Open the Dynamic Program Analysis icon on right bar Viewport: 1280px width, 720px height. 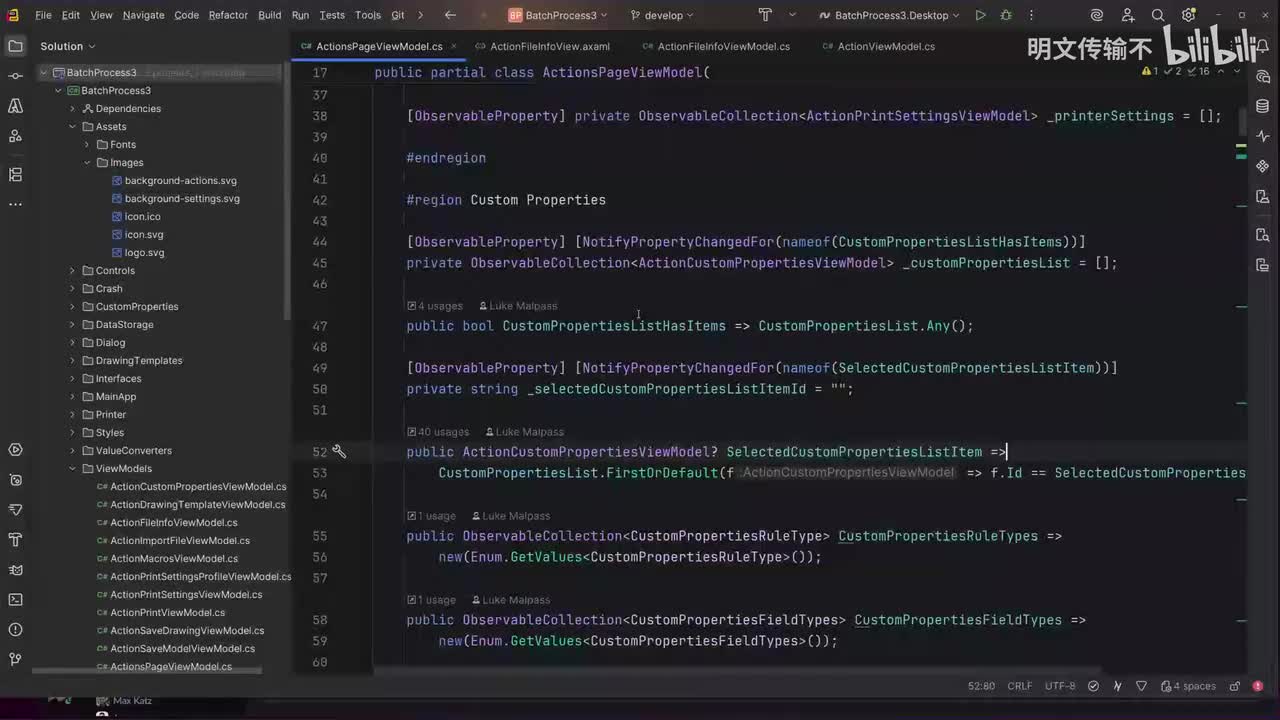tap(1262, 136)
